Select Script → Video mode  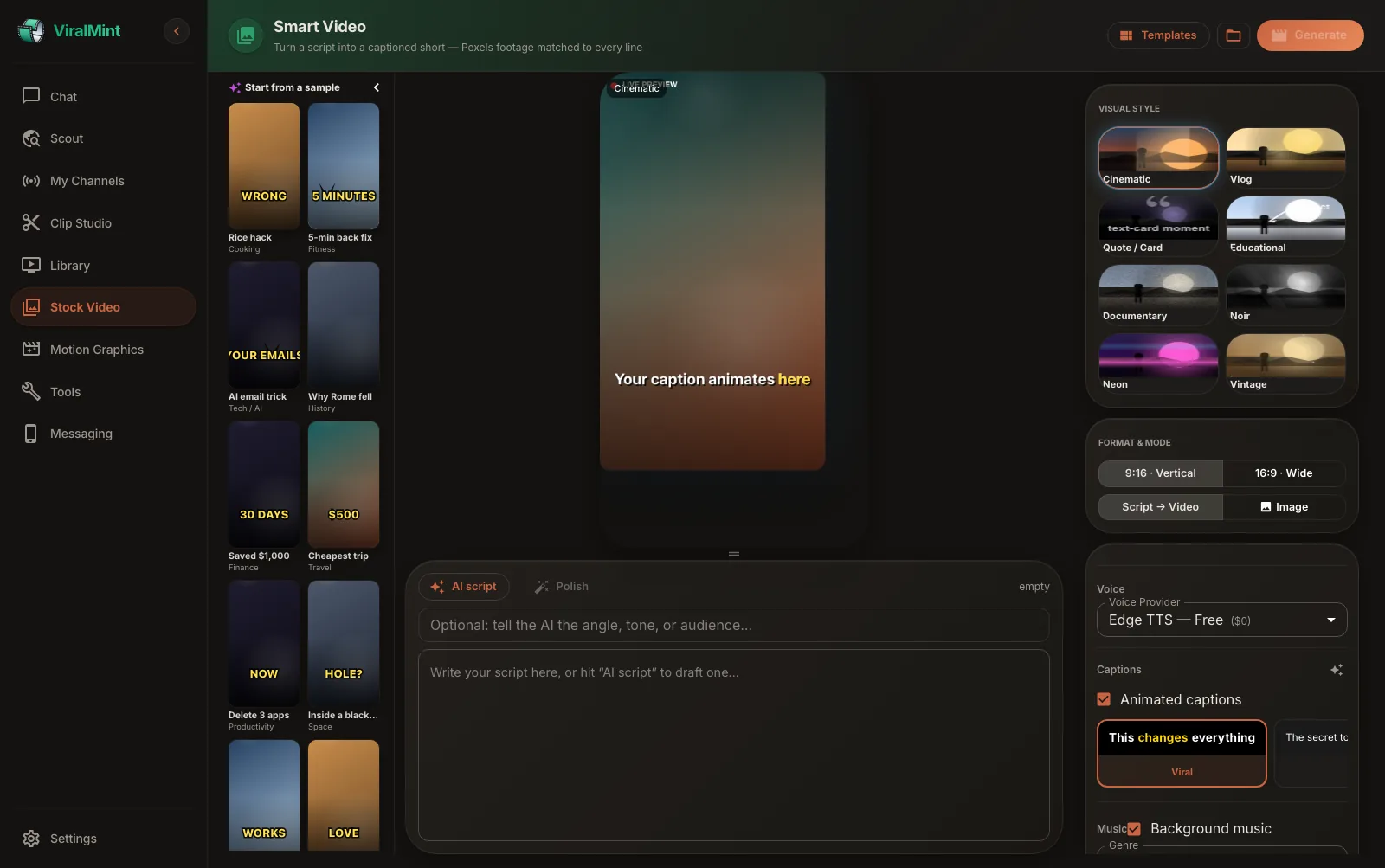[1160, 507]
